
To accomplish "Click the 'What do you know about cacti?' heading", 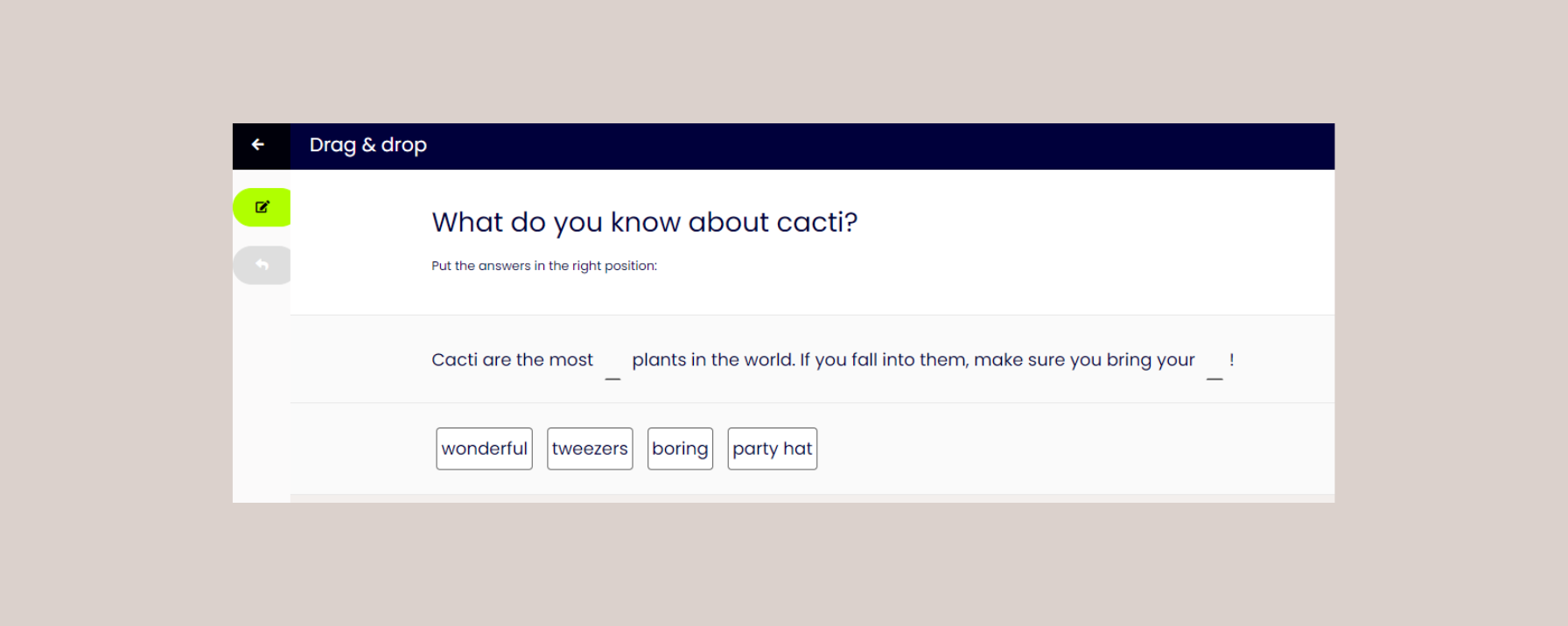I will [x=644, y=222].
